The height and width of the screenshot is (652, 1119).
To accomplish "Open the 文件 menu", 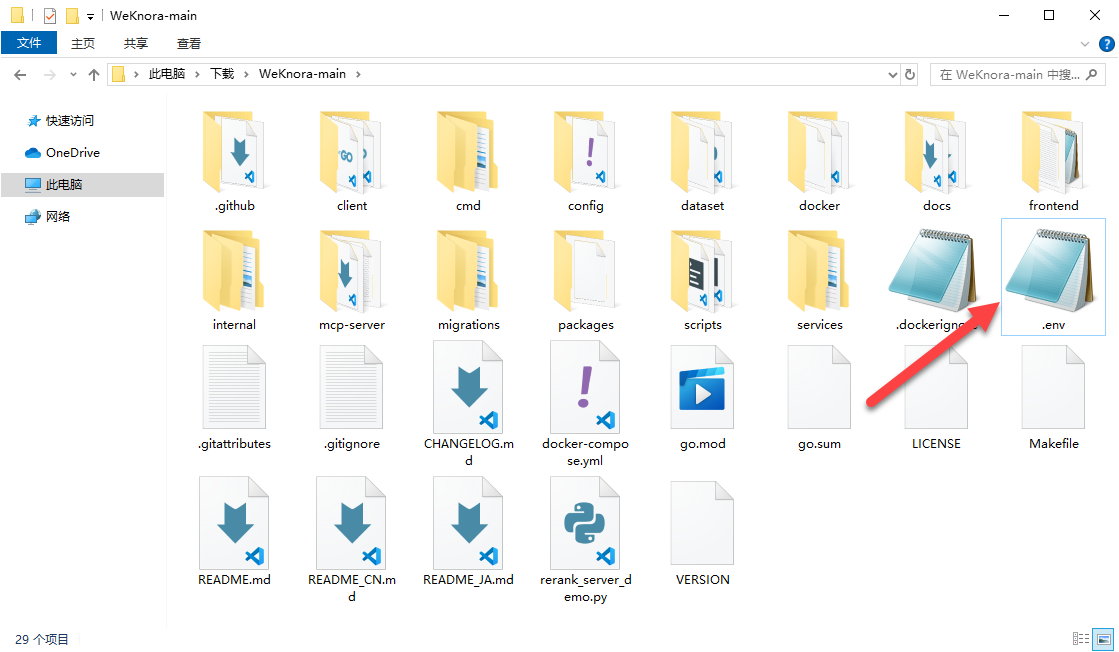I will pyautogui.click(x=30, y=43).
